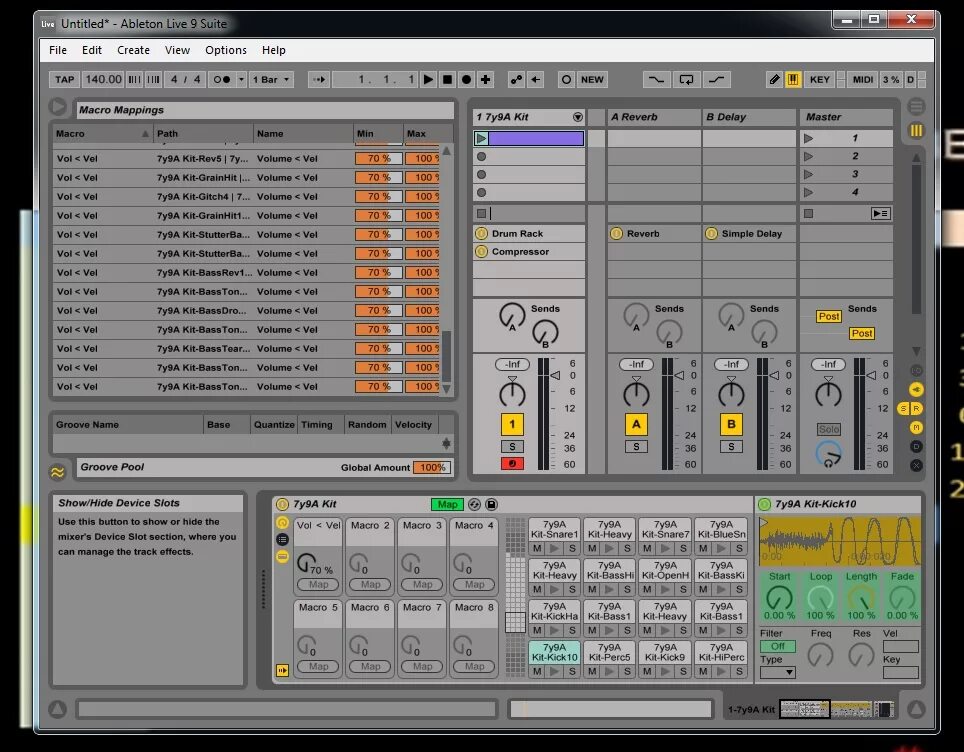964x752 pixels.
Task: Click the green Map button on the drum rack
Action: [448, 504]
